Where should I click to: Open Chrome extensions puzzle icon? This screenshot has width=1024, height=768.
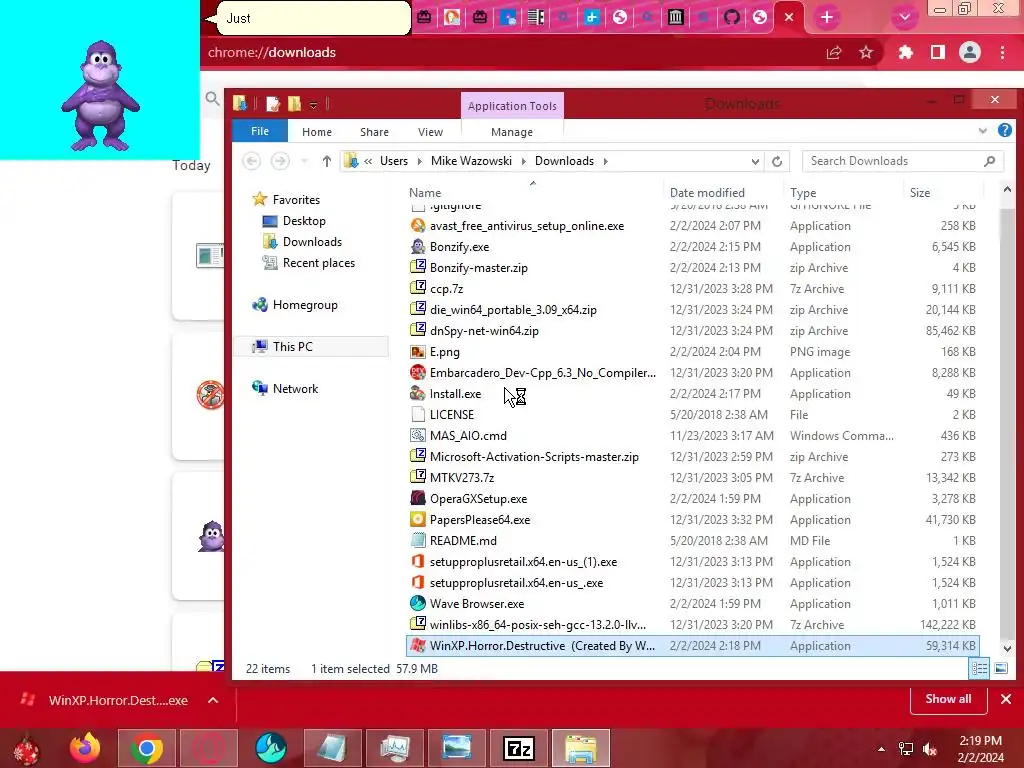pyautogui.click(x=905, y=53)
